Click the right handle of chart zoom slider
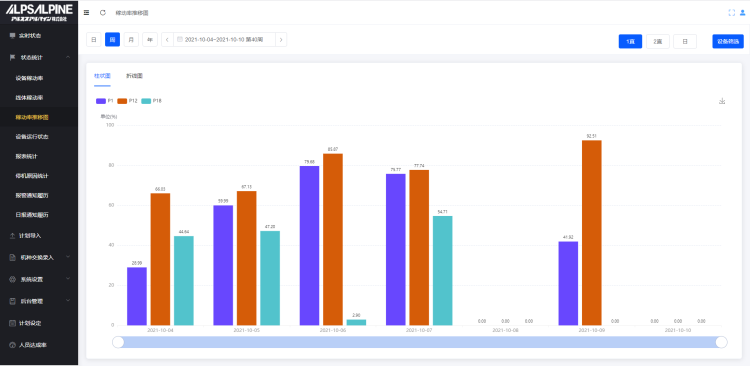Screen dimensions: 750x366 click(721, 342)
